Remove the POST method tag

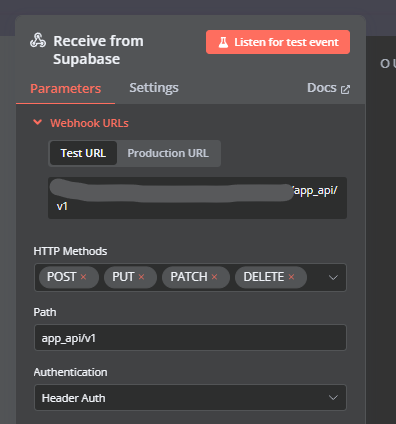[83, 277]
